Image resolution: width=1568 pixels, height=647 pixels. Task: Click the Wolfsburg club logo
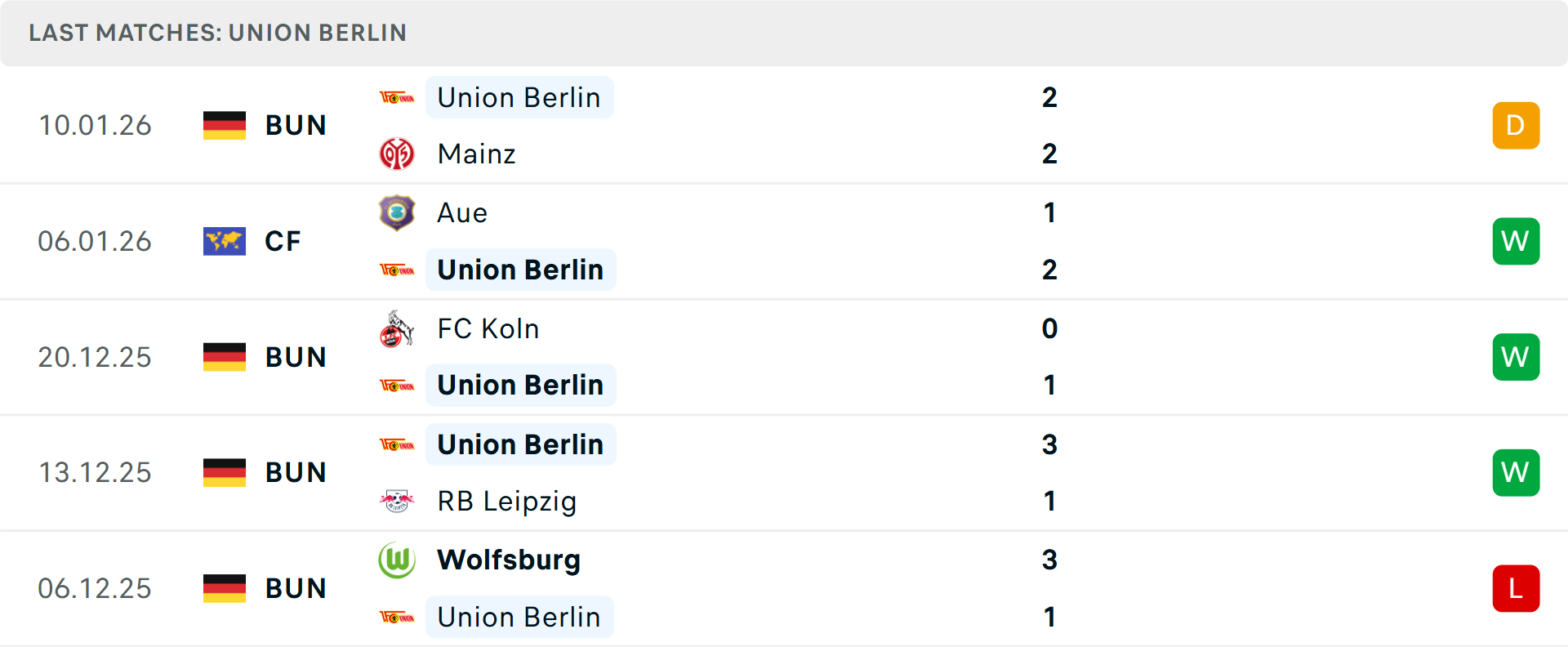tap(397, 560)
